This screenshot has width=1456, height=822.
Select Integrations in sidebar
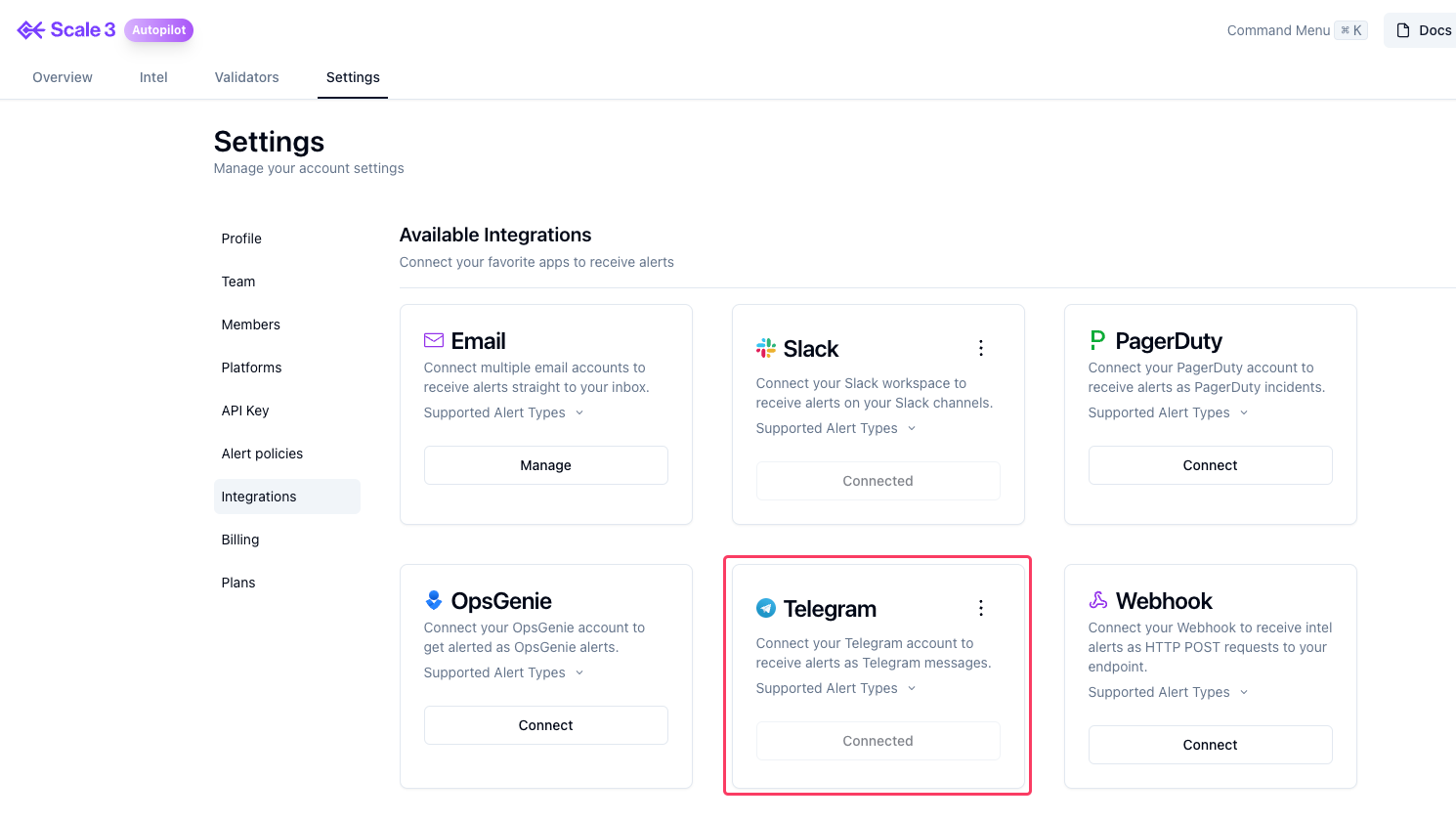click(x=287, y=497)
